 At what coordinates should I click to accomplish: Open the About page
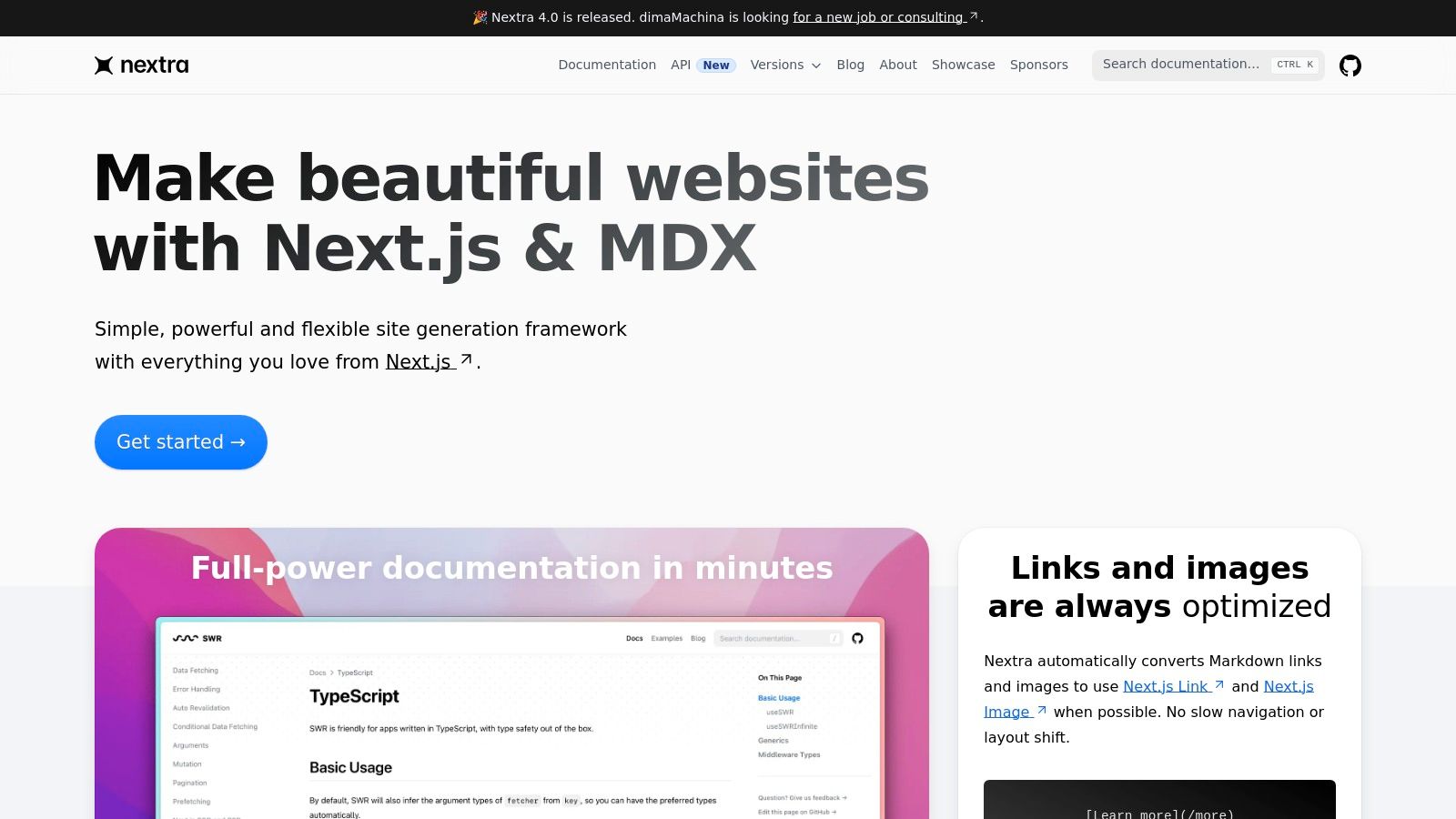[x=898, y=65]
